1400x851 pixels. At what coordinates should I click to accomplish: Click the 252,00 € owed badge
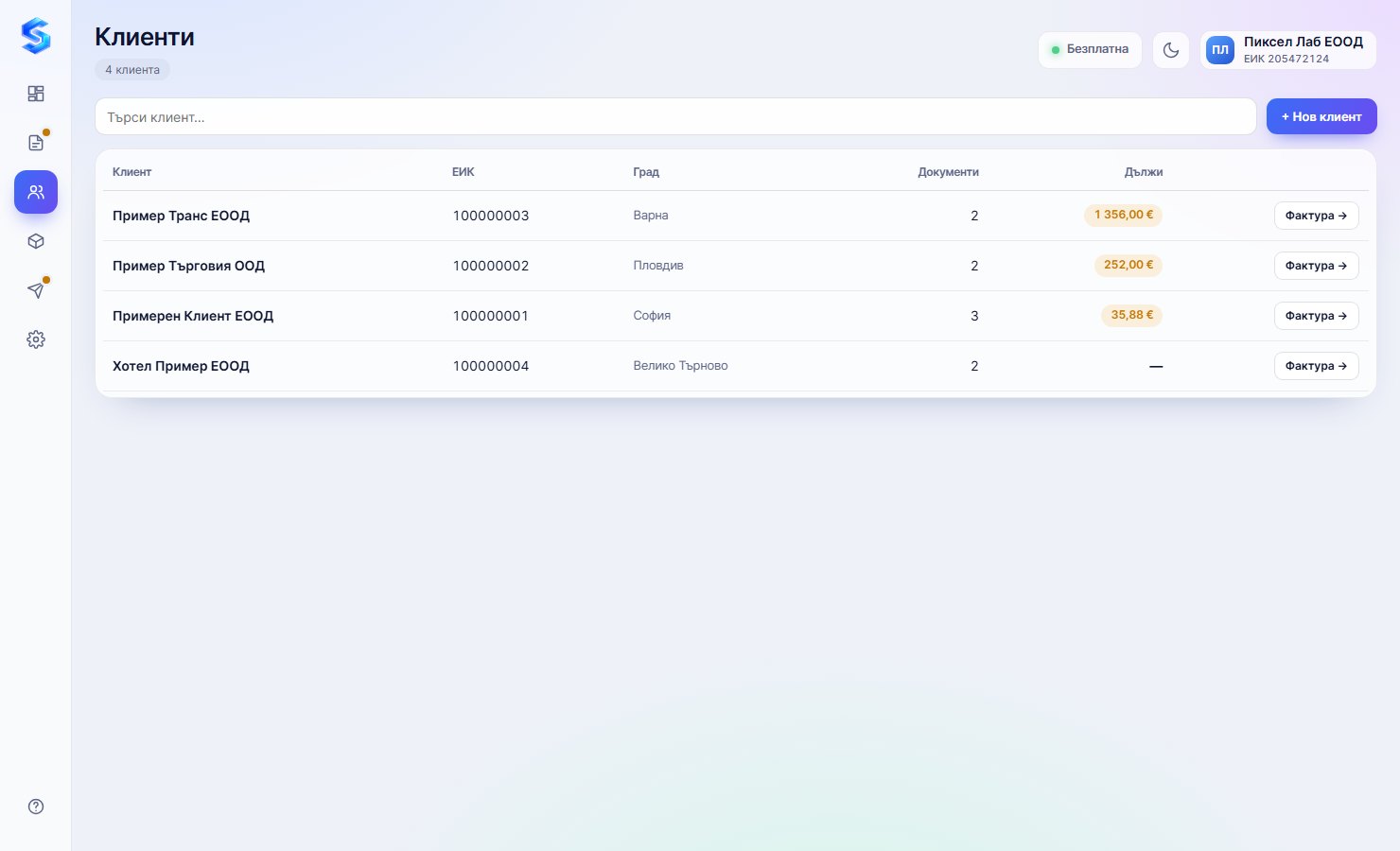click(x=1129, y=265)
